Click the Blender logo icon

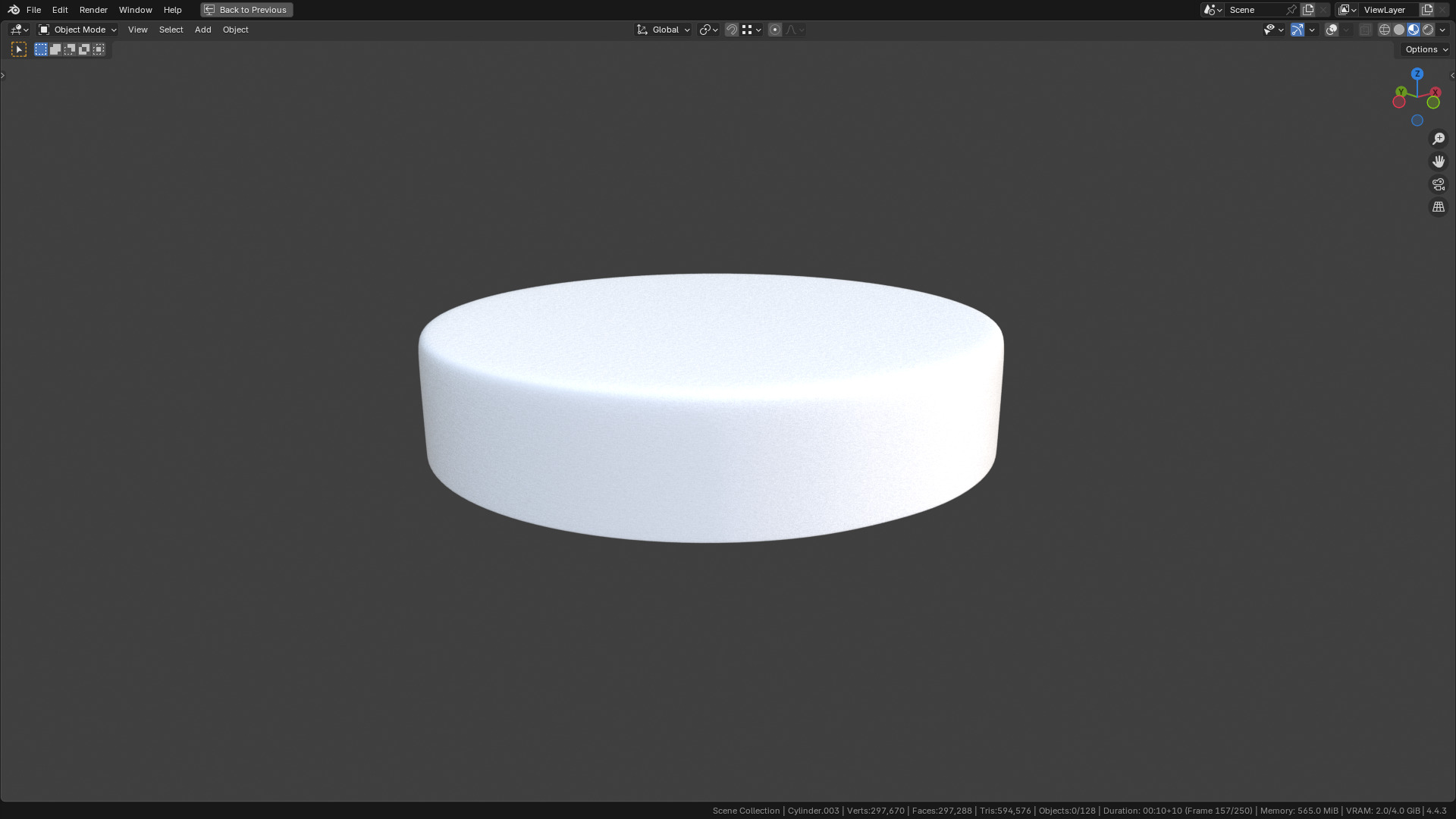tap(14, 10)
